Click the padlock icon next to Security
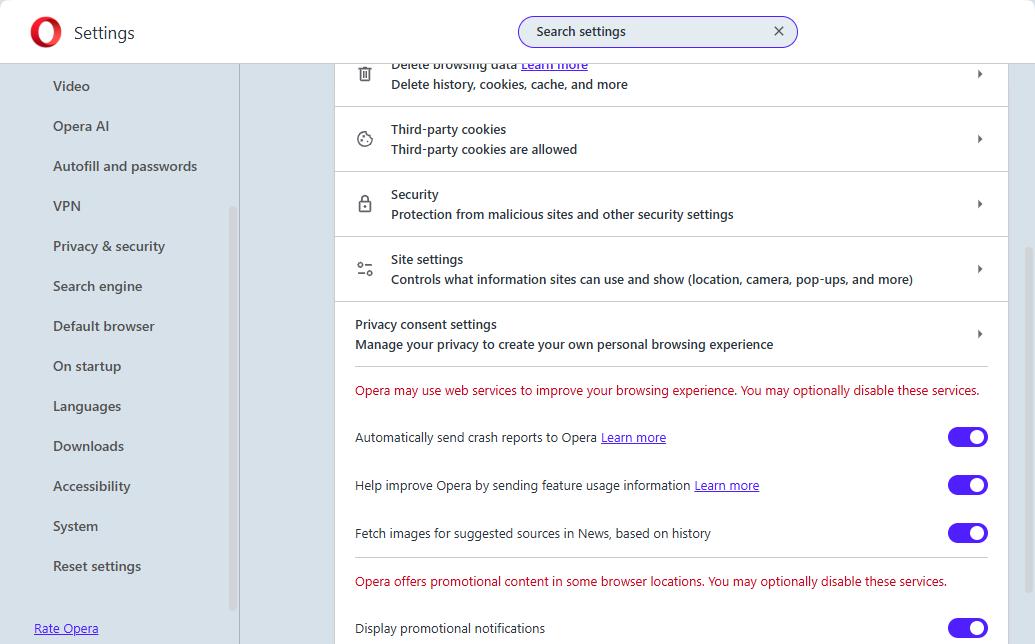Image resolution: width=1035 pixels, height=644 pixels. [x=365, y=204]
